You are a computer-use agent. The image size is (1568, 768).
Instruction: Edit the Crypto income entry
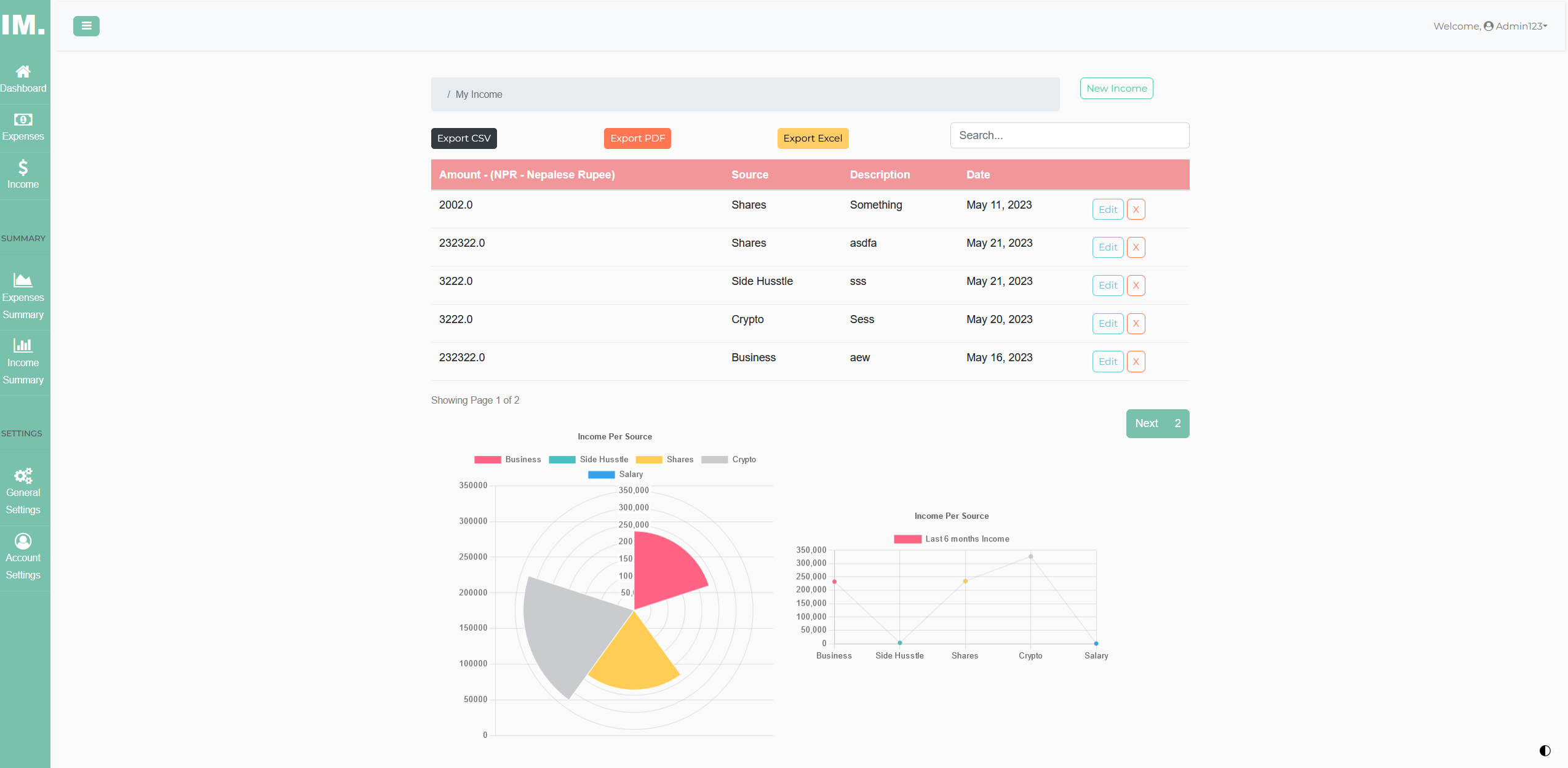(x=1107, y=323)
